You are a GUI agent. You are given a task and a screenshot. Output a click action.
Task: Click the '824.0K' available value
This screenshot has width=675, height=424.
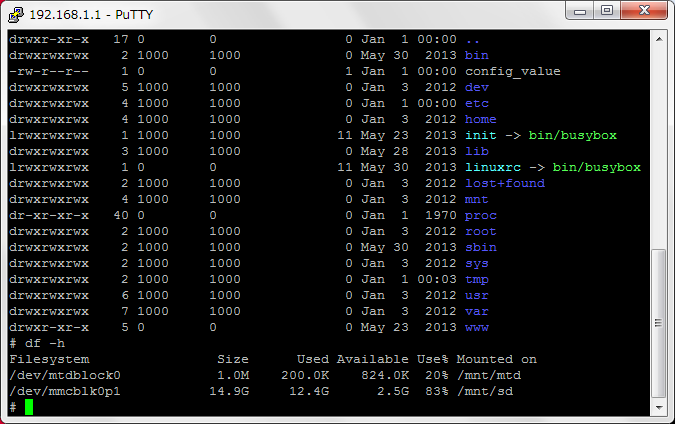385,375
